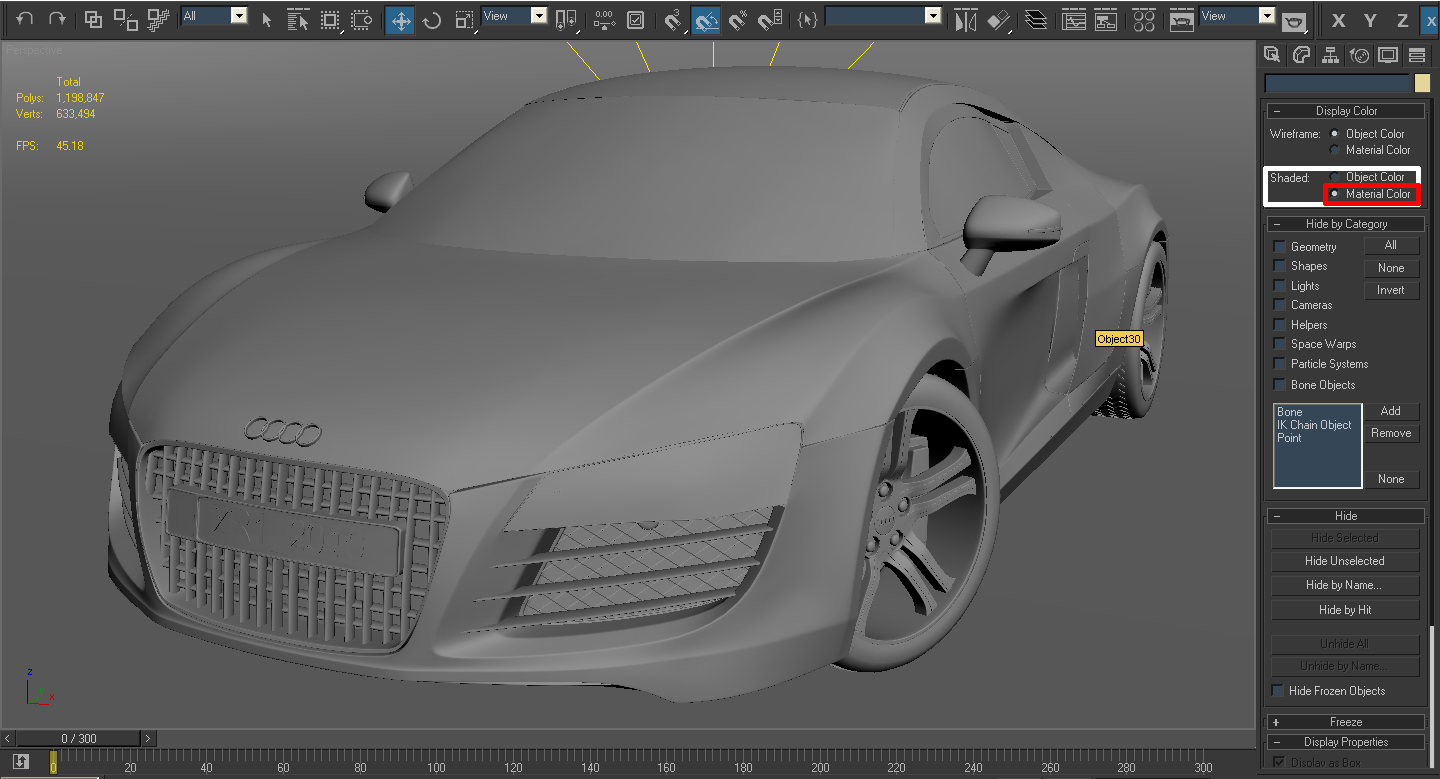This screenshot has width=1440, height=779.
Task: Check the Bone Objects checkbox
Action: (1279, 385)
